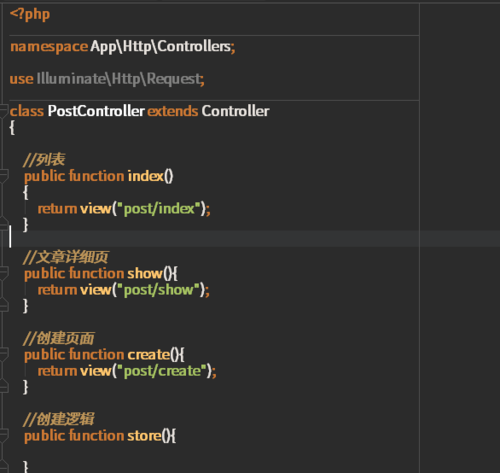Collapse the create() function fold marker
This screenshot has height=473, width=500.
tap(3, 354)
